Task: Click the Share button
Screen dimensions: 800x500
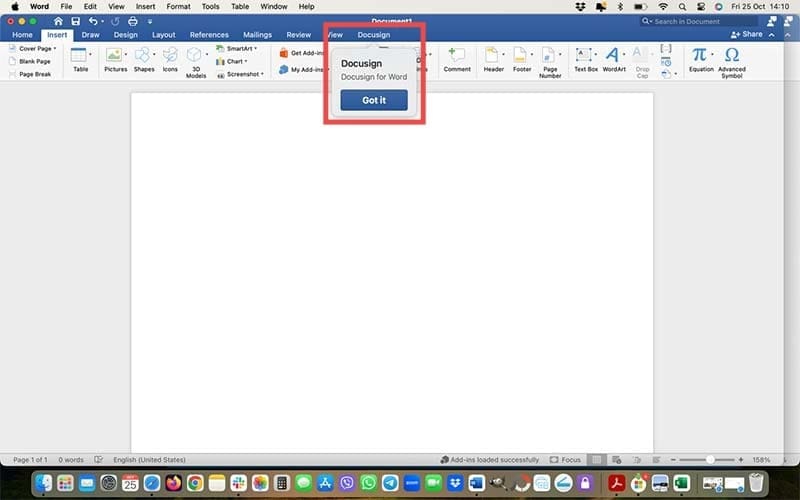Action: point(747,35)
